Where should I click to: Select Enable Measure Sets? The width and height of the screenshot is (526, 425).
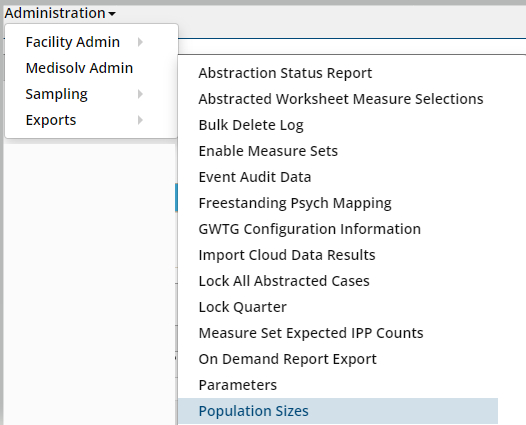268,151
